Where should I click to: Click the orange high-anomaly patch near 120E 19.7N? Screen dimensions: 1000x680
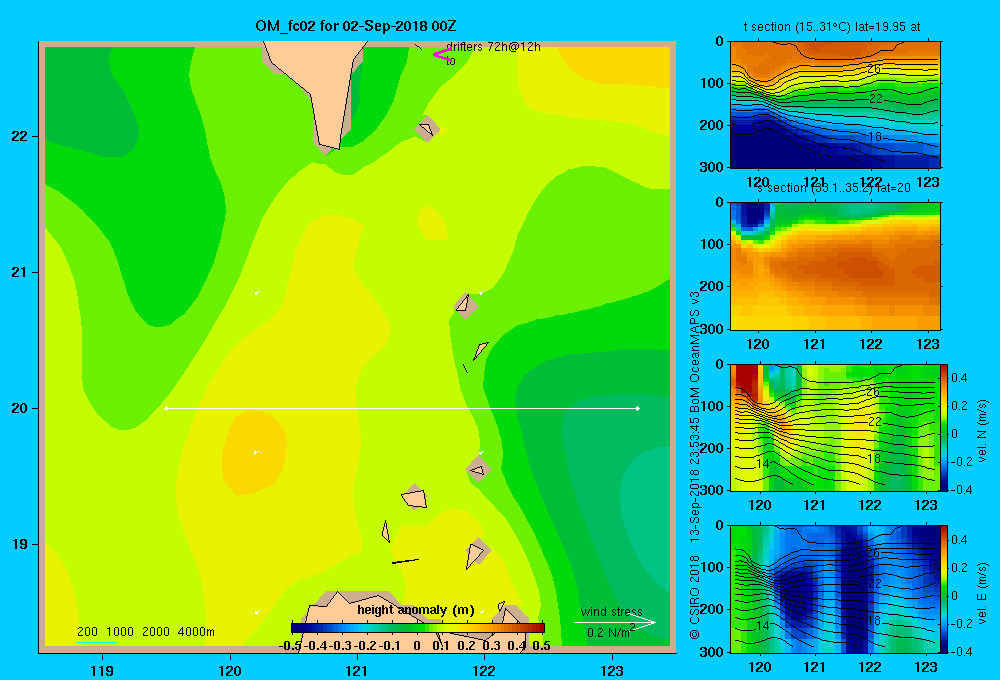point(254,452)
